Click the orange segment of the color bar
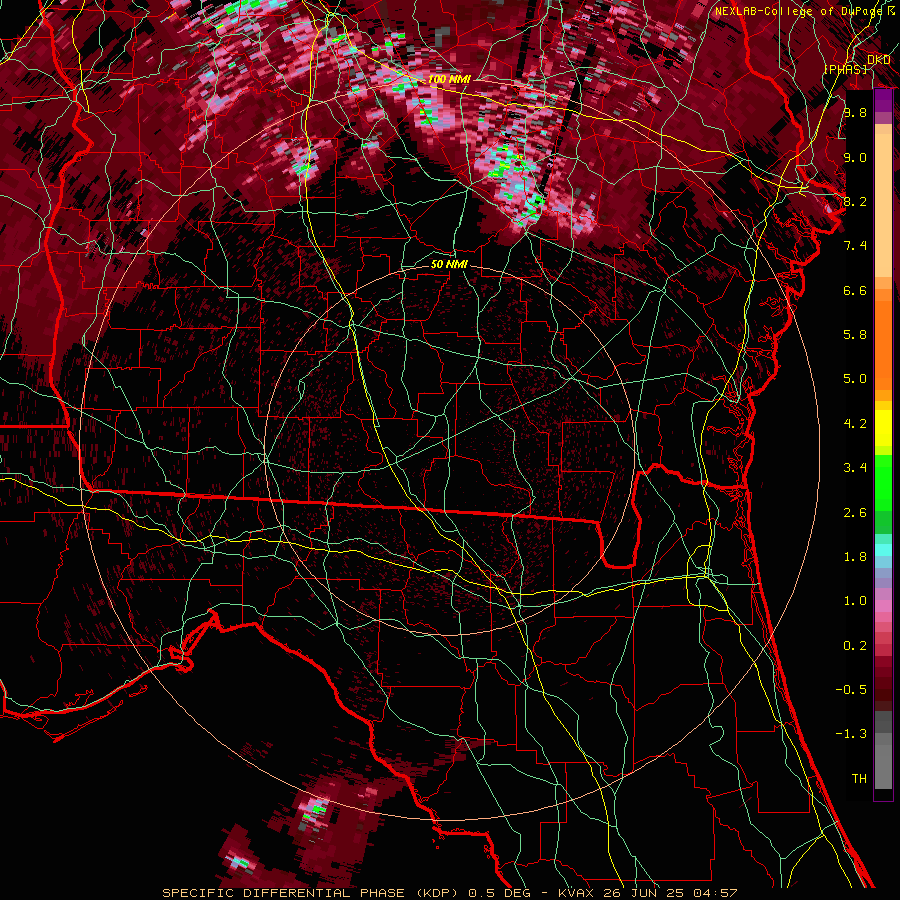Image resolution: width=900 pixels, height=900 pixels. tap(883, 346)
